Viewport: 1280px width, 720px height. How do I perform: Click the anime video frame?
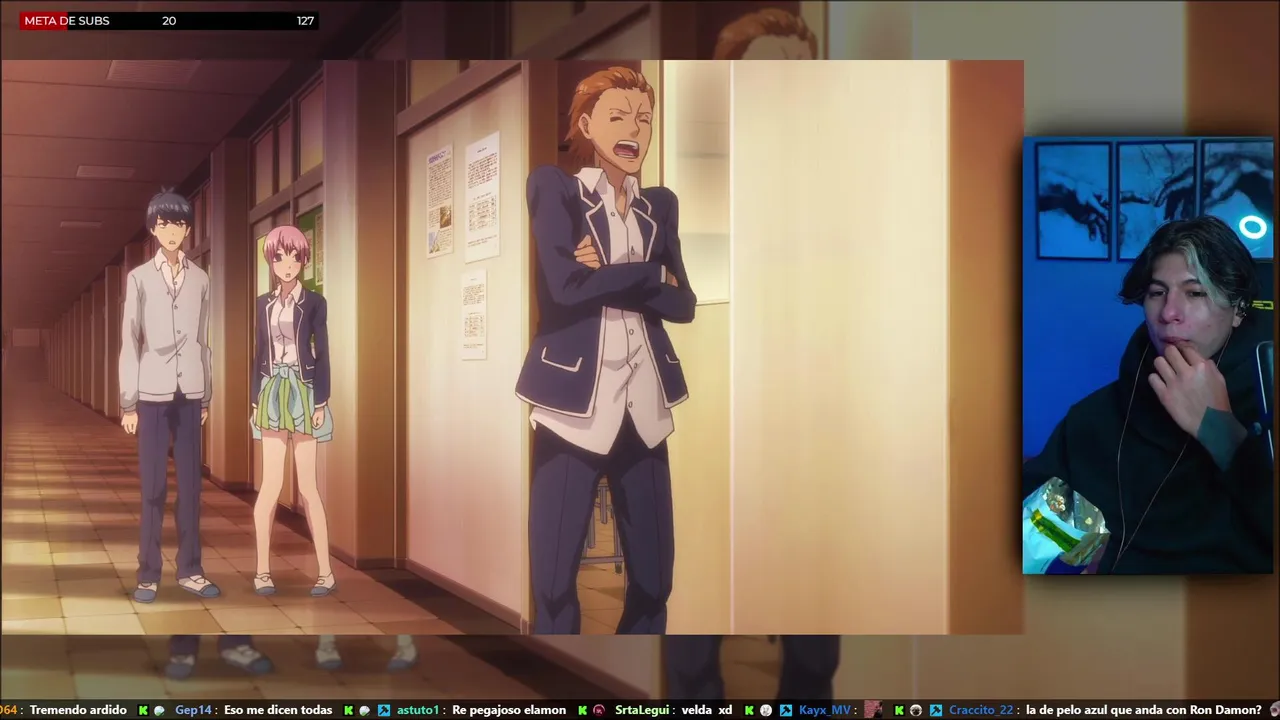coord(512,347)
